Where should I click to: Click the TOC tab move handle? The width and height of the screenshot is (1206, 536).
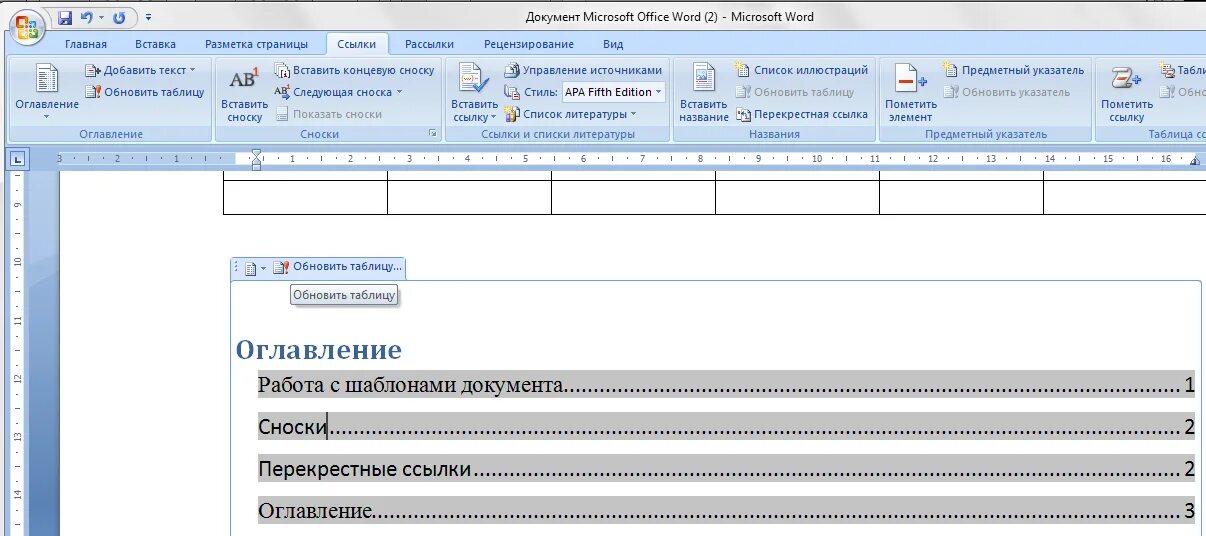point(237,267)
